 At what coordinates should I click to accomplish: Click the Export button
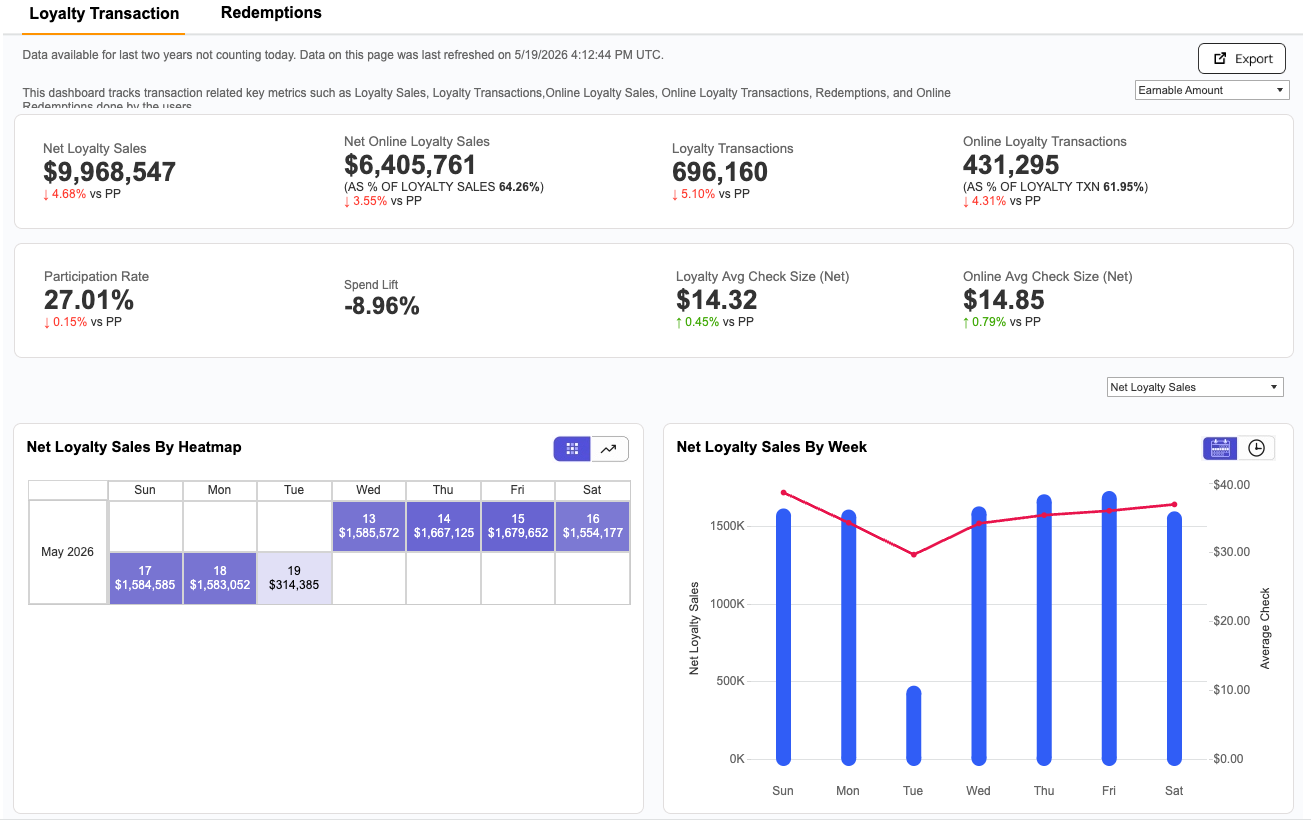tap(1242, 59)
